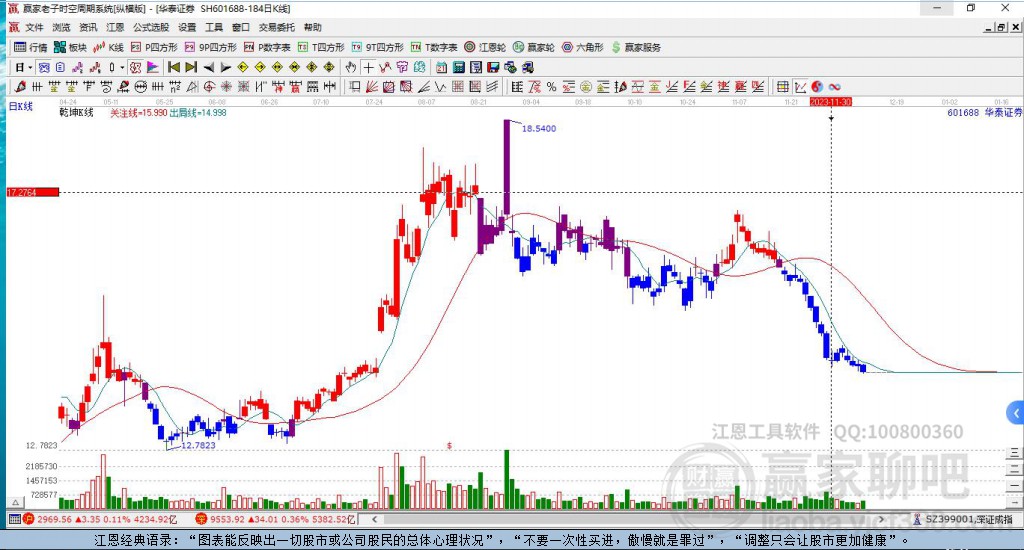Click the 12.7823 low price label
1024x550 pixels.
point(198,445)
